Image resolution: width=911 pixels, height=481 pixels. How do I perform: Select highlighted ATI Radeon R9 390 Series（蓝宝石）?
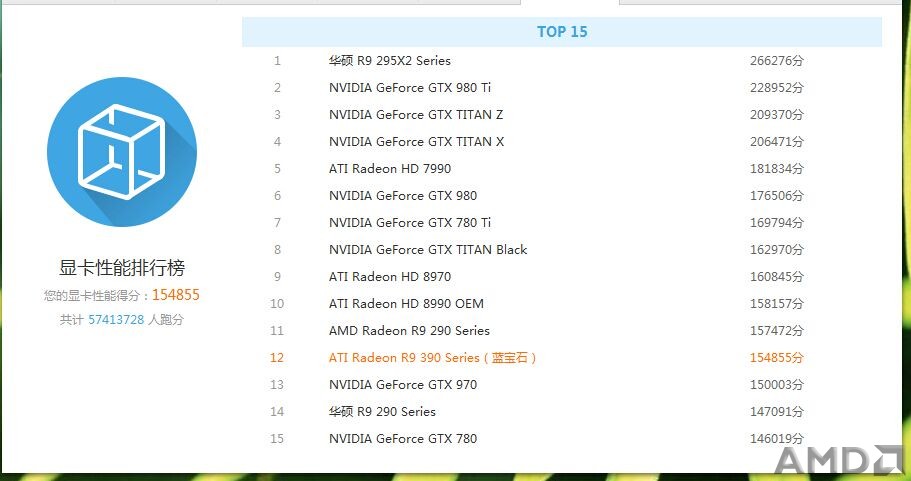click(562, 358)
